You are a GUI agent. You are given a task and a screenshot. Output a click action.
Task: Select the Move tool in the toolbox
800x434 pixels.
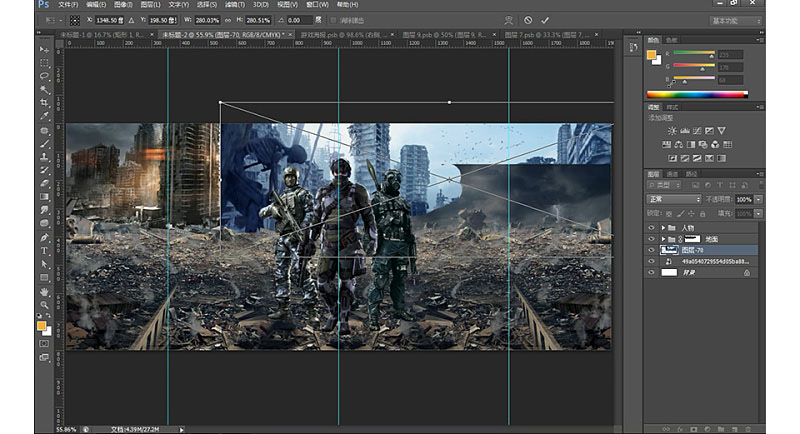click(44, 49)
